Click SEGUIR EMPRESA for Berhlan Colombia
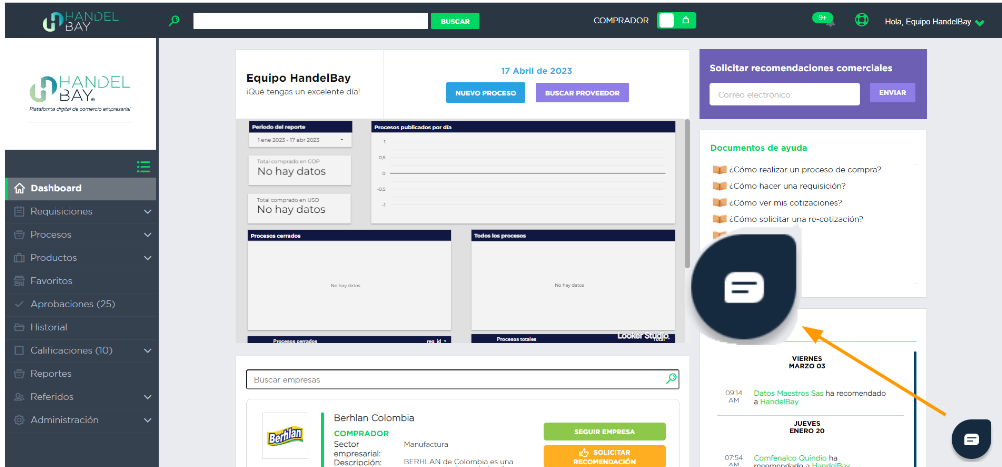 [x=605, y=431]
